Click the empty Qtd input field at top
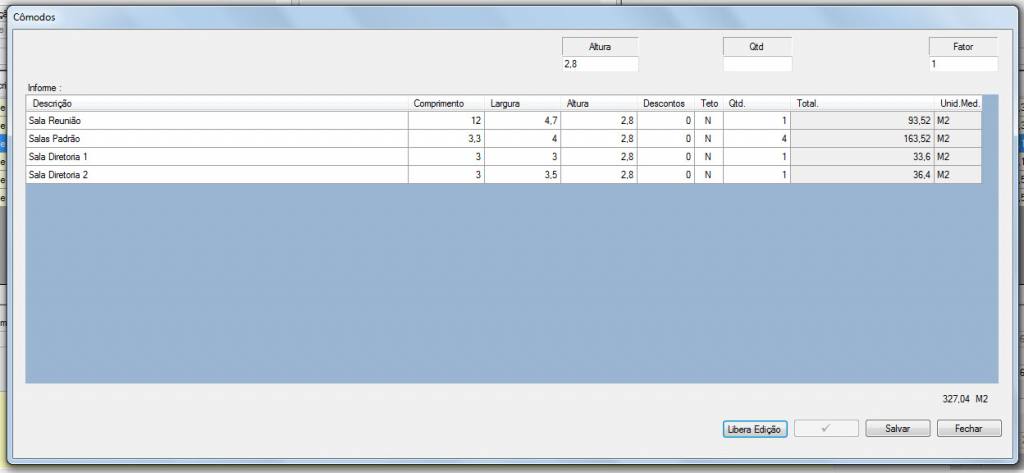This screenshot has height=473, width=1024. point(757,64)
